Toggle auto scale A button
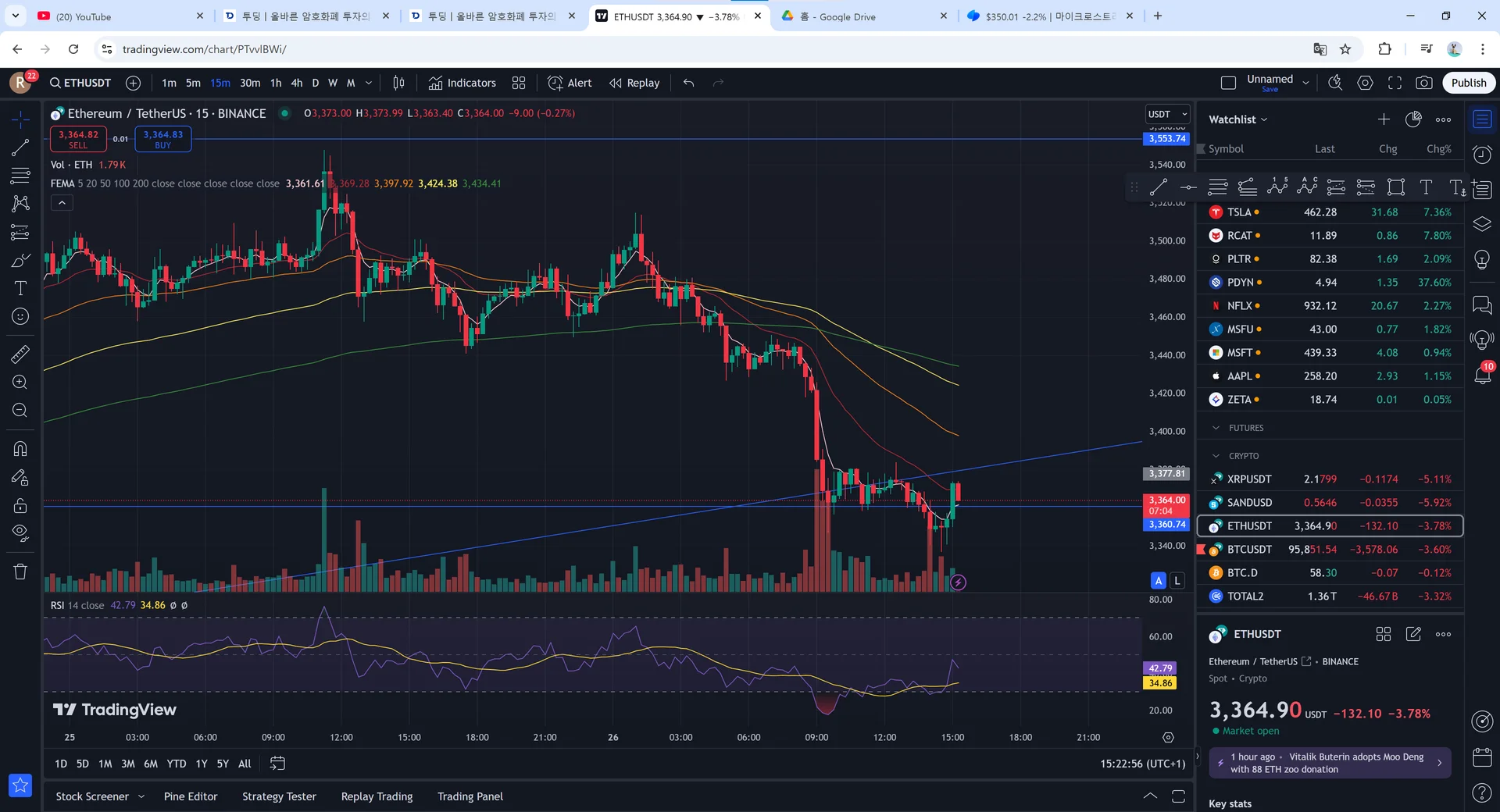 [x=1159, y=581]
